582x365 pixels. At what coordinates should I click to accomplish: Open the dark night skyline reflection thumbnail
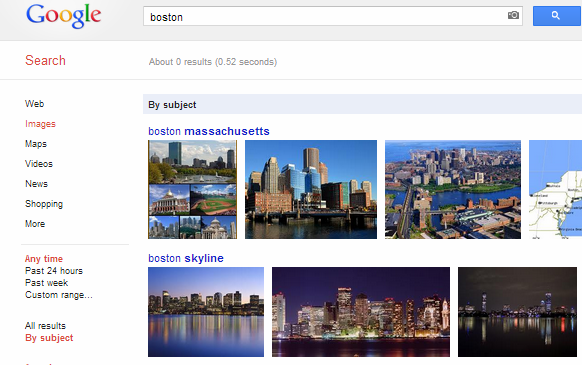[x=517, y=312]
